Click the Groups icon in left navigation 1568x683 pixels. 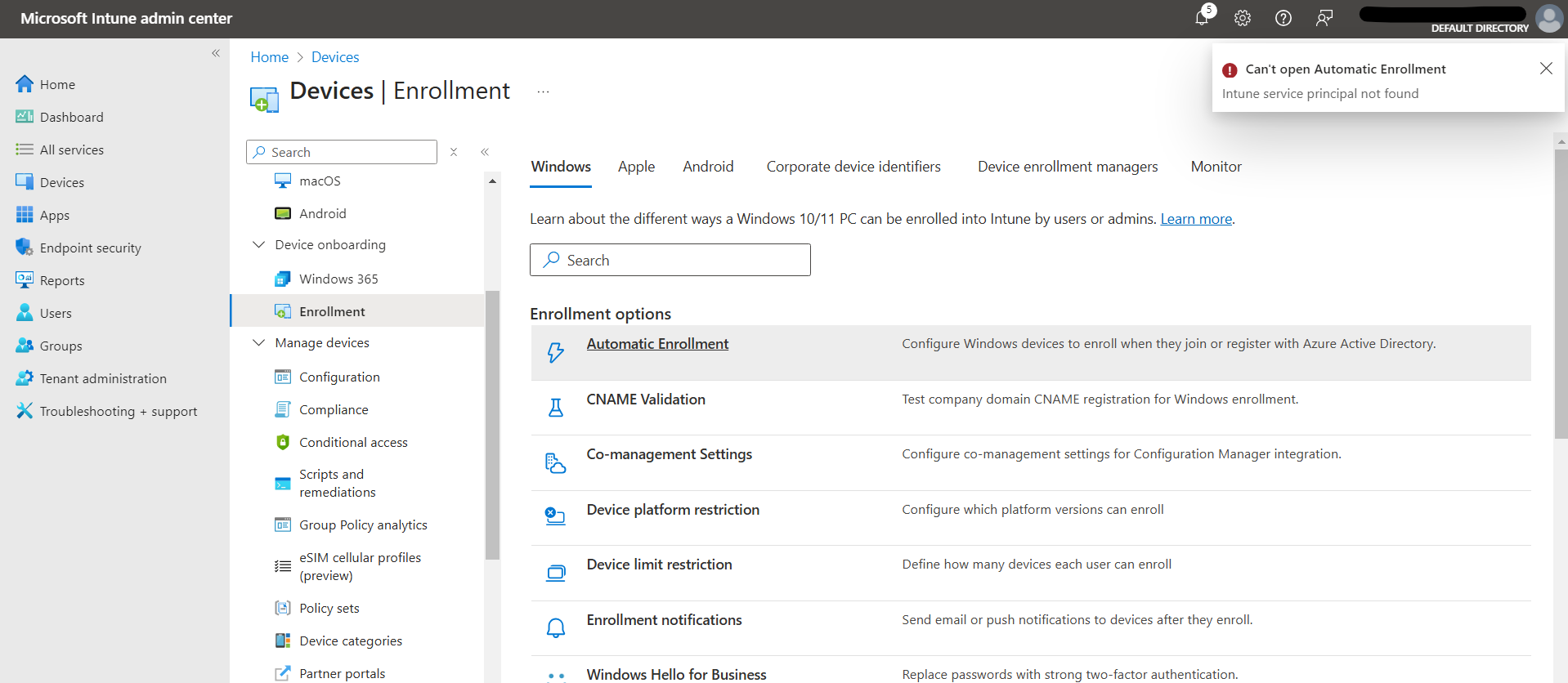[25, 346]
